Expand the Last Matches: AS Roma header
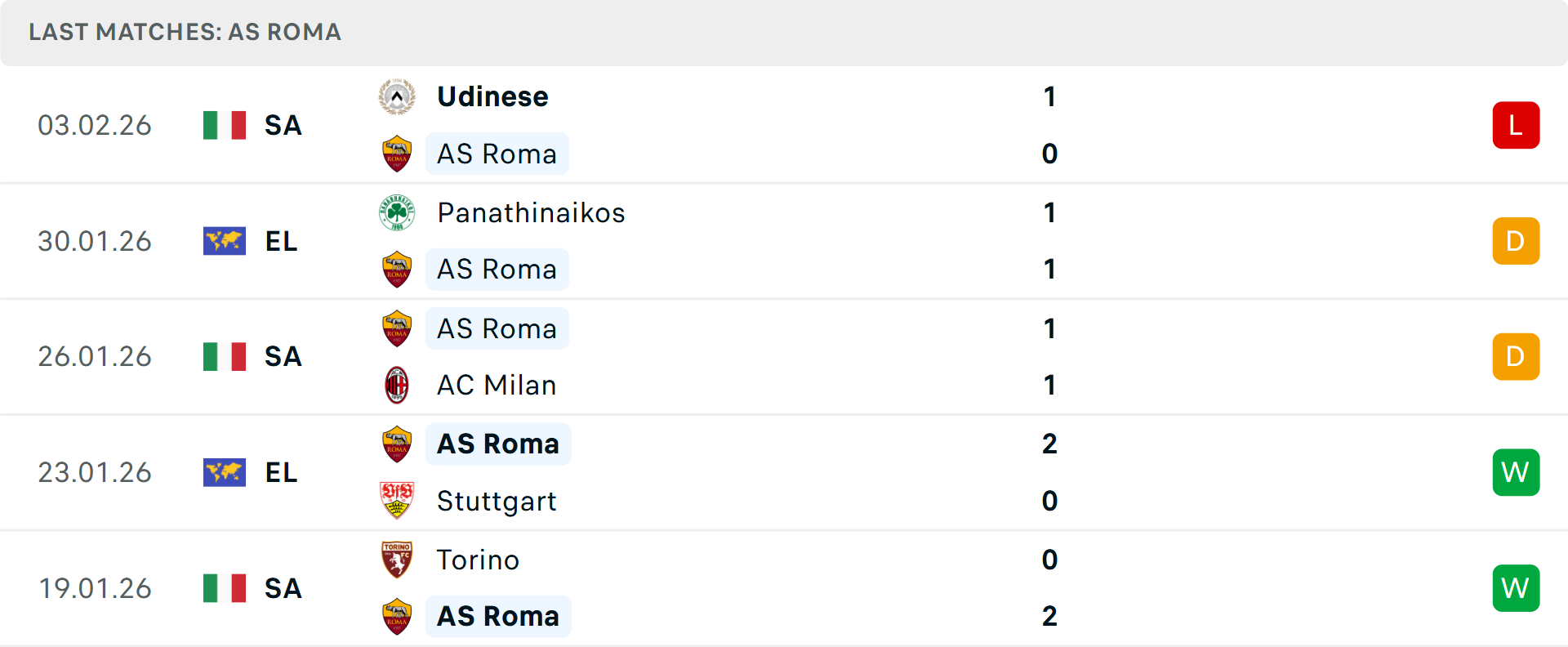Viewport: 1568px width, 647px height. (x=185, y=33)
